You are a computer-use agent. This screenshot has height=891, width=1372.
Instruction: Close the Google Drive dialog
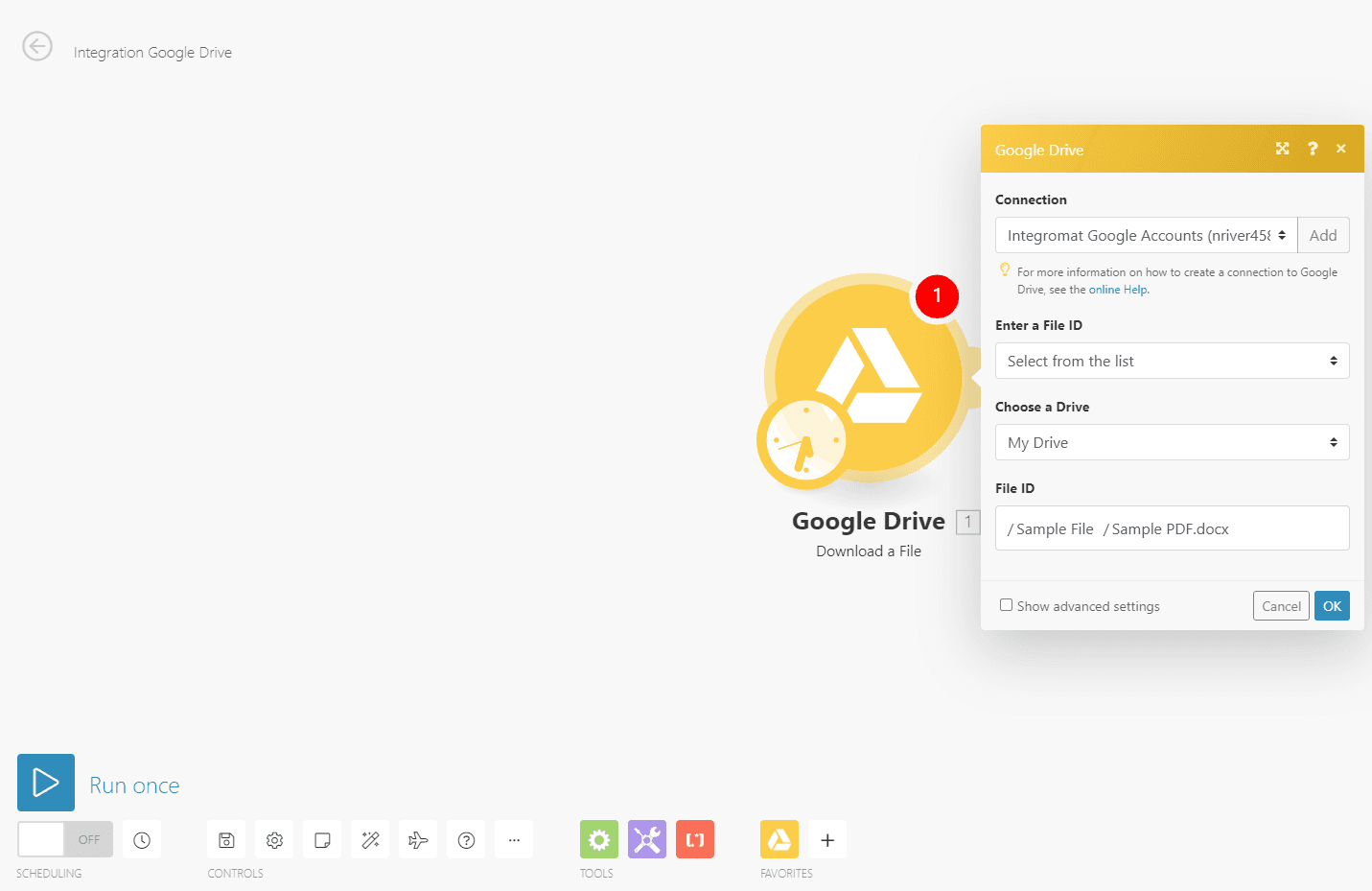(x=1341, y=149)
